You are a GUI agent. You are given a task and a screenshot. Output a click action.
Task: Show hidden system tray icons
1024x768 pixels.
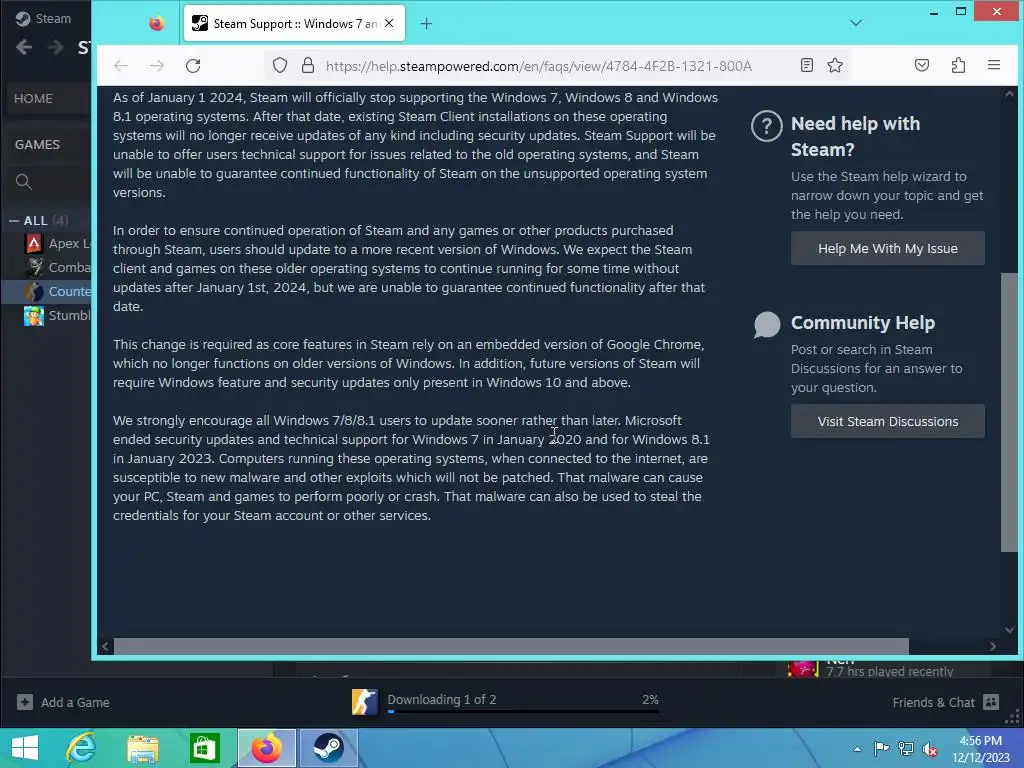pyautogui.click(x=857, y=749)
